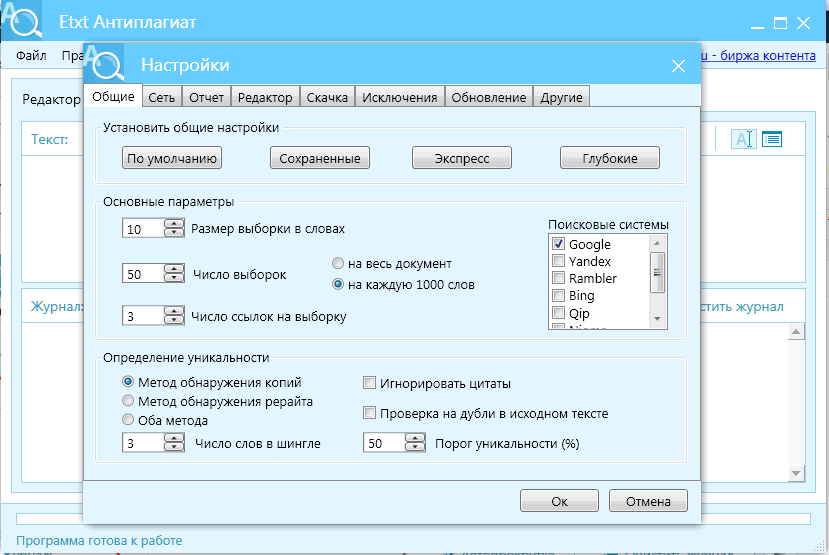Click the clear journal link in main window
Screen dimensions: 829x555
point(742,307)
